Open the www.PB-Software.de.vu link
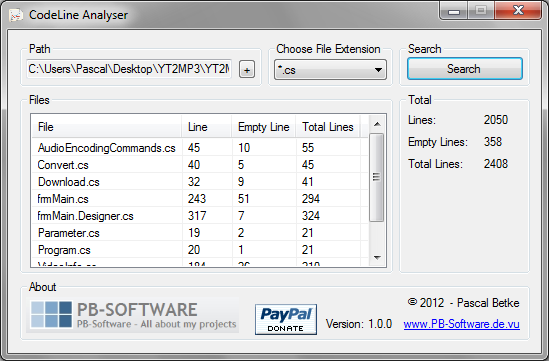The width and height of the screenshot is (549, 361). tap(461, 324)
